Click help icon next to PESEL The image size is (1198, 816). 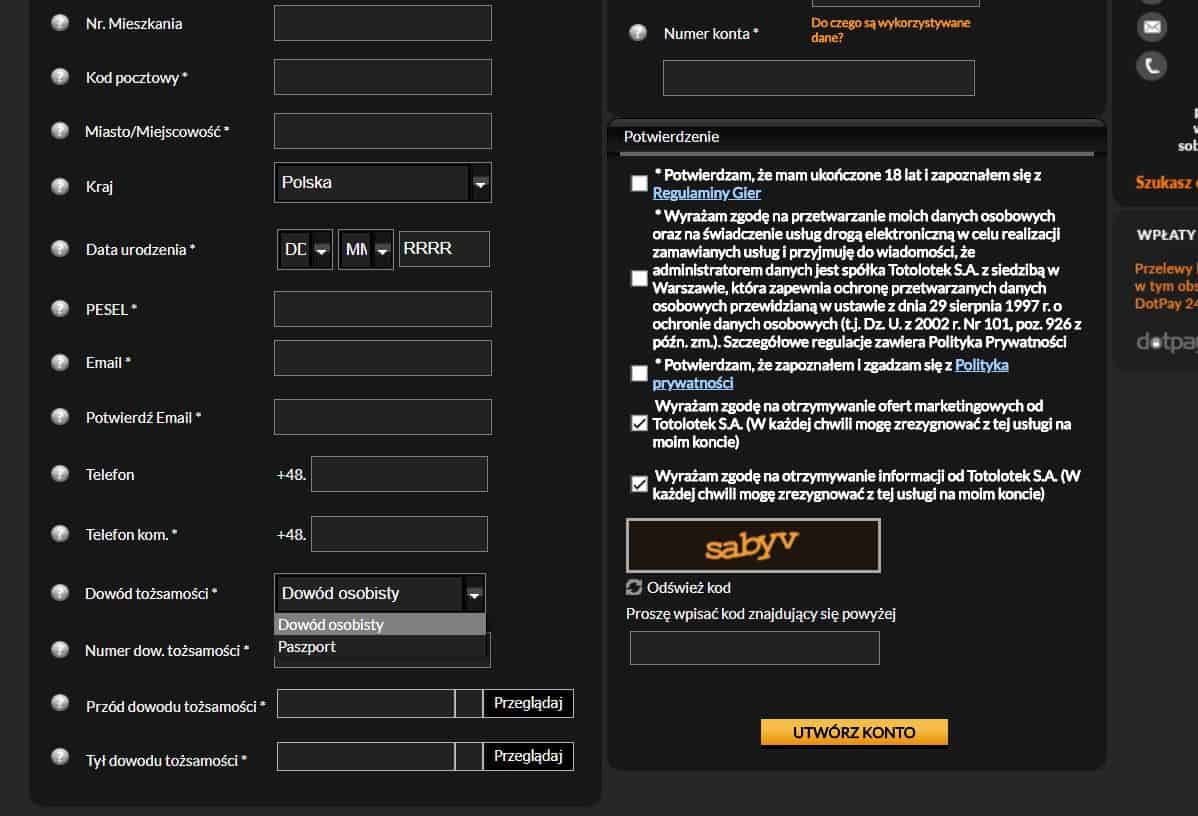(x=60, y=309)
